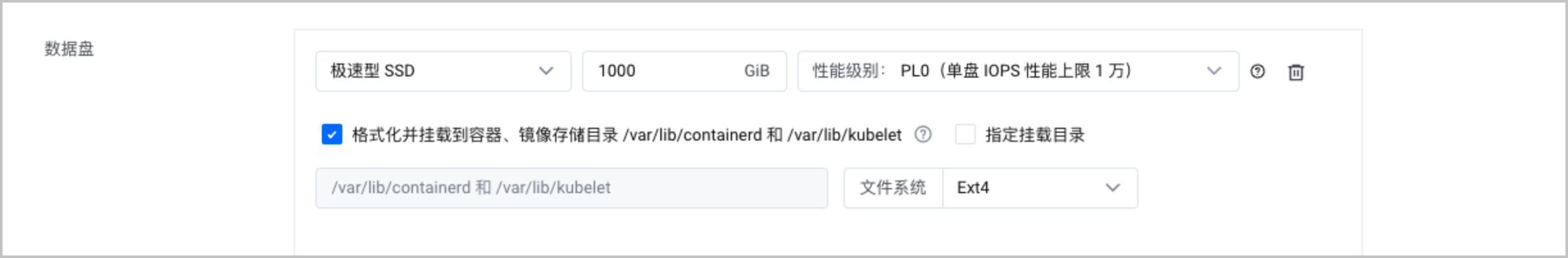Click the checkmark in the blue checkbox
The width and height of the screenshot is (1568, 258).
pos(331,135)
